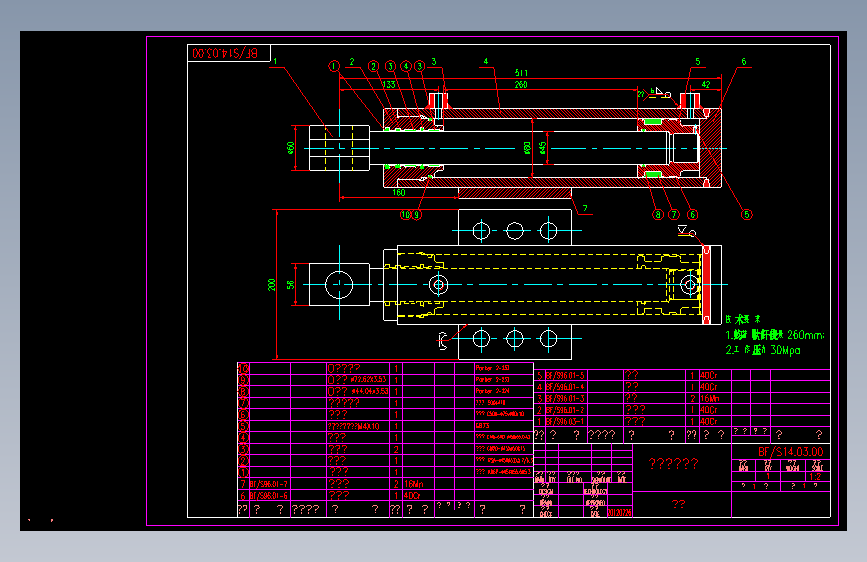Click the middle hole of upper mounting bracket

click(x=515, y=230)
